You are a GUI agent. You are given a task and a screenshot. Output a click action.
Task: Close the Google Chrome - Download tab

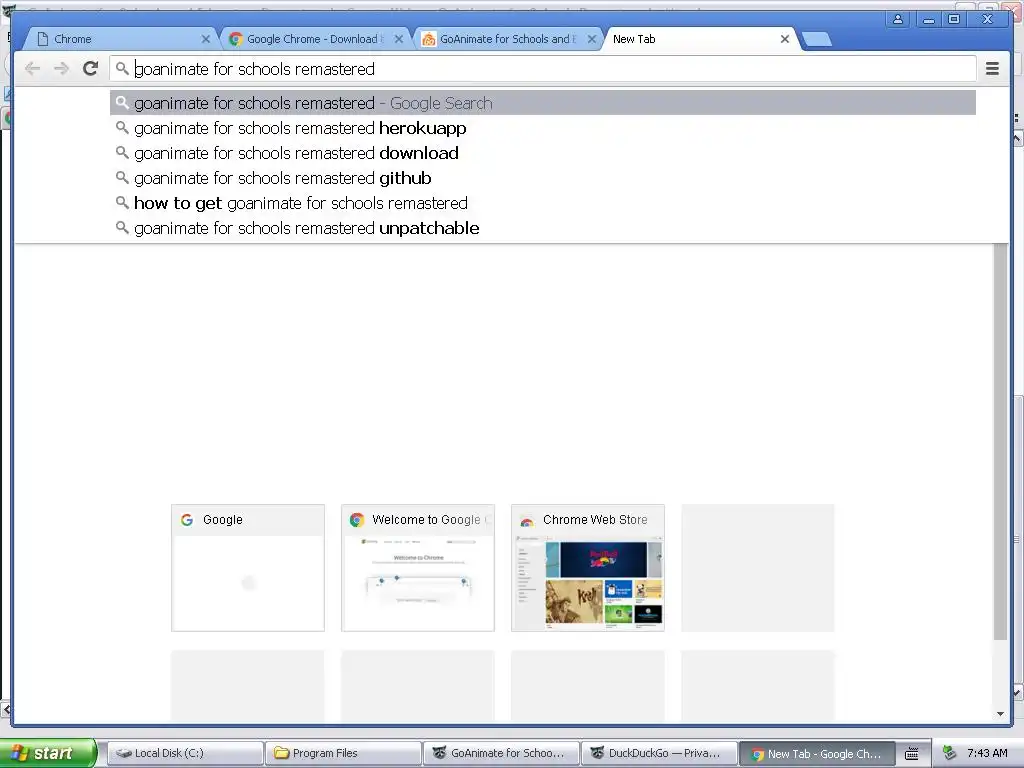[398, 39]
